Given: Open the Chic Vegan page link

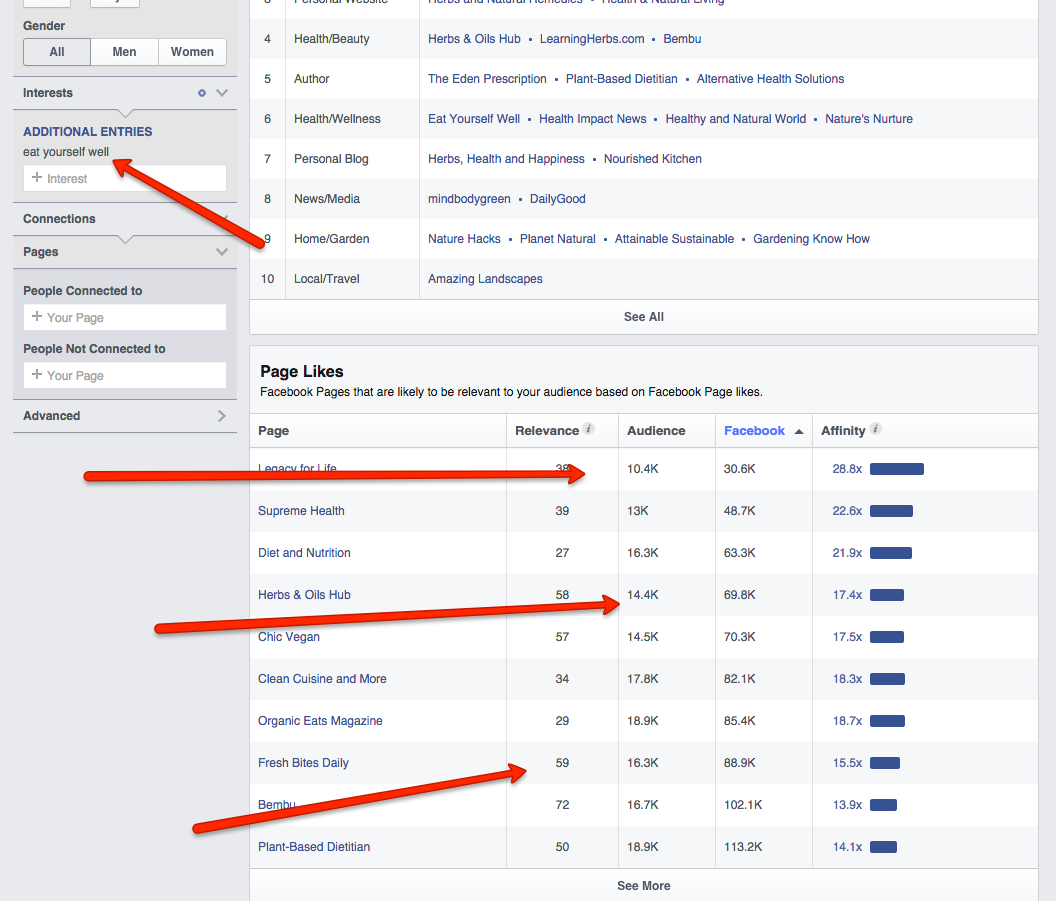Looking at the screenshot, I should pyautogui.click(x=289, y=637).
